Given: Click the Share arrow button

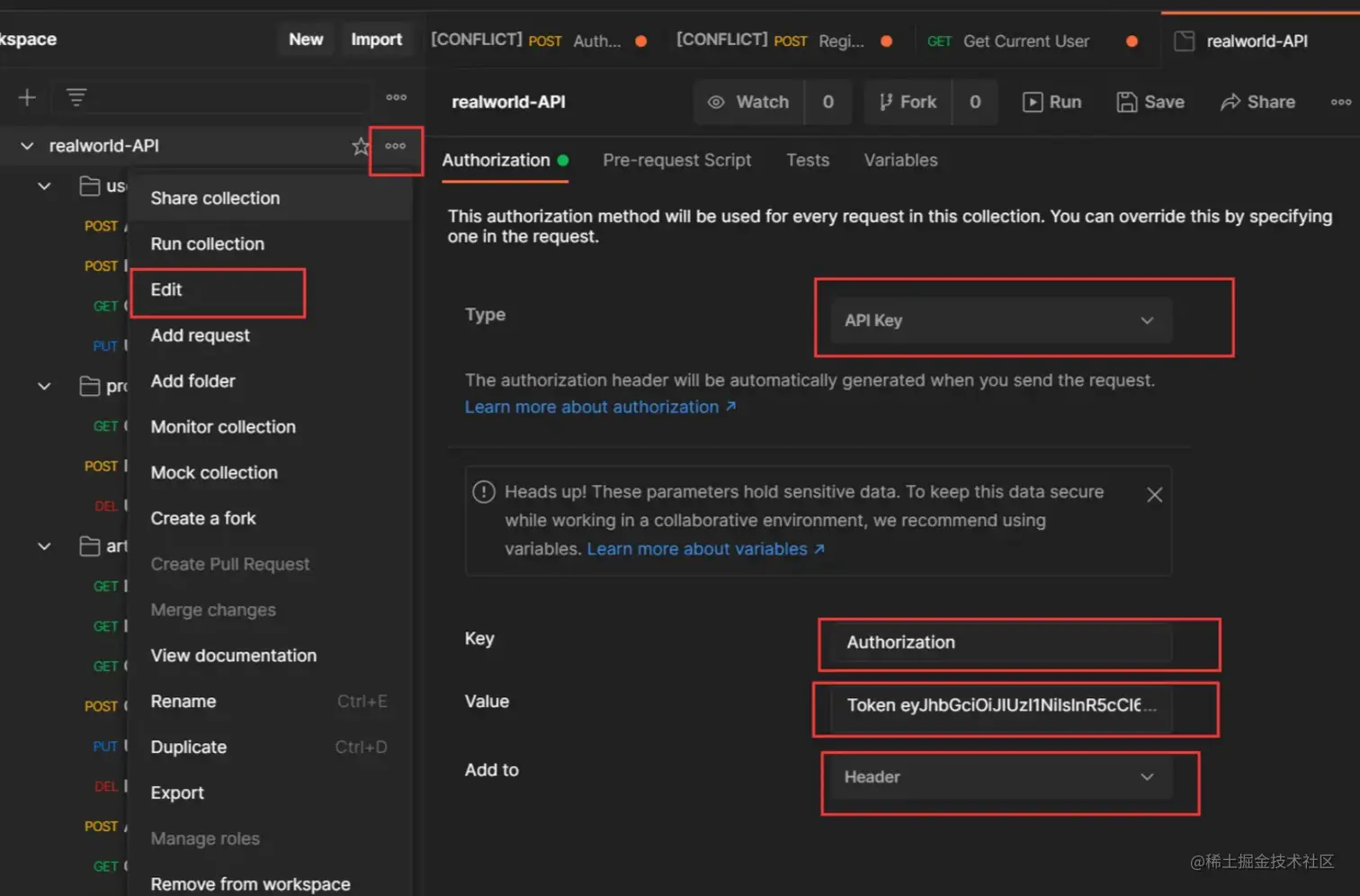Looking at the screenshot, I should tap(1257, 102).
